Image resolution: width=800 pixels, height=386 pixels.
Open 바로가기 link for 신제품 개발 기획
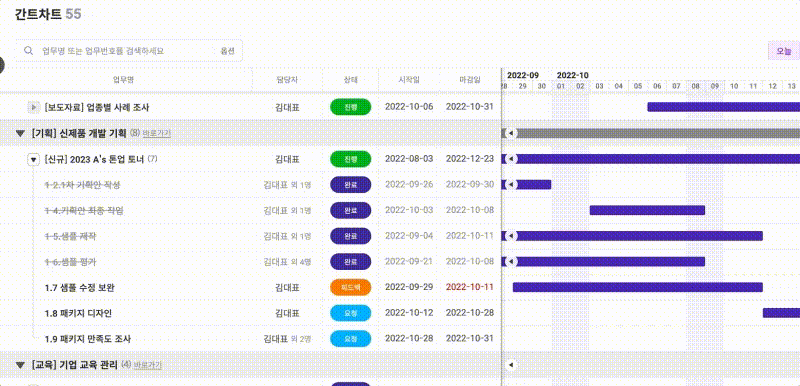[x=157, y=134]
